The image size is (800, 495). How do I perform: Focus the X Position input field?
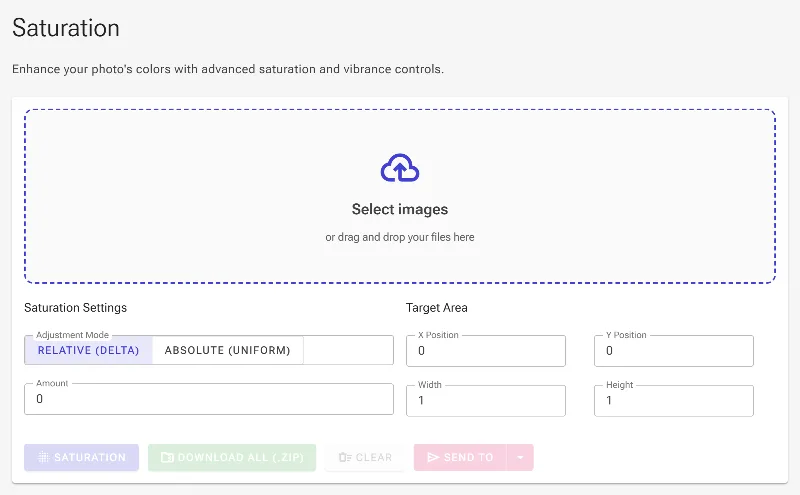pyautogui.click(x=486, y=351)
